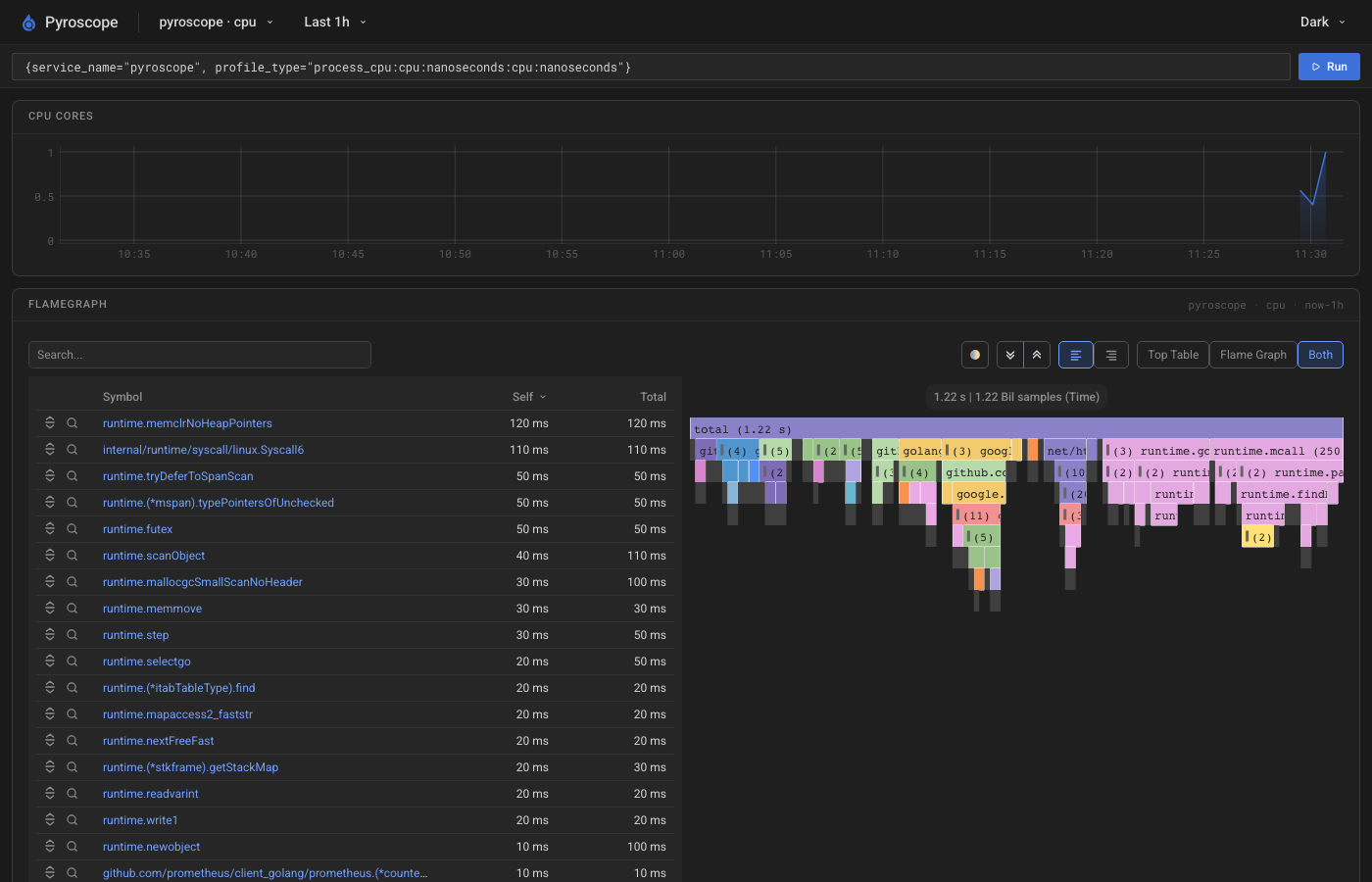Image resolution: width=1372 pixels, height=882 pixels.
Task: Open runtime.mapaccess2_faststr symbol link
Action: point(177,714)
